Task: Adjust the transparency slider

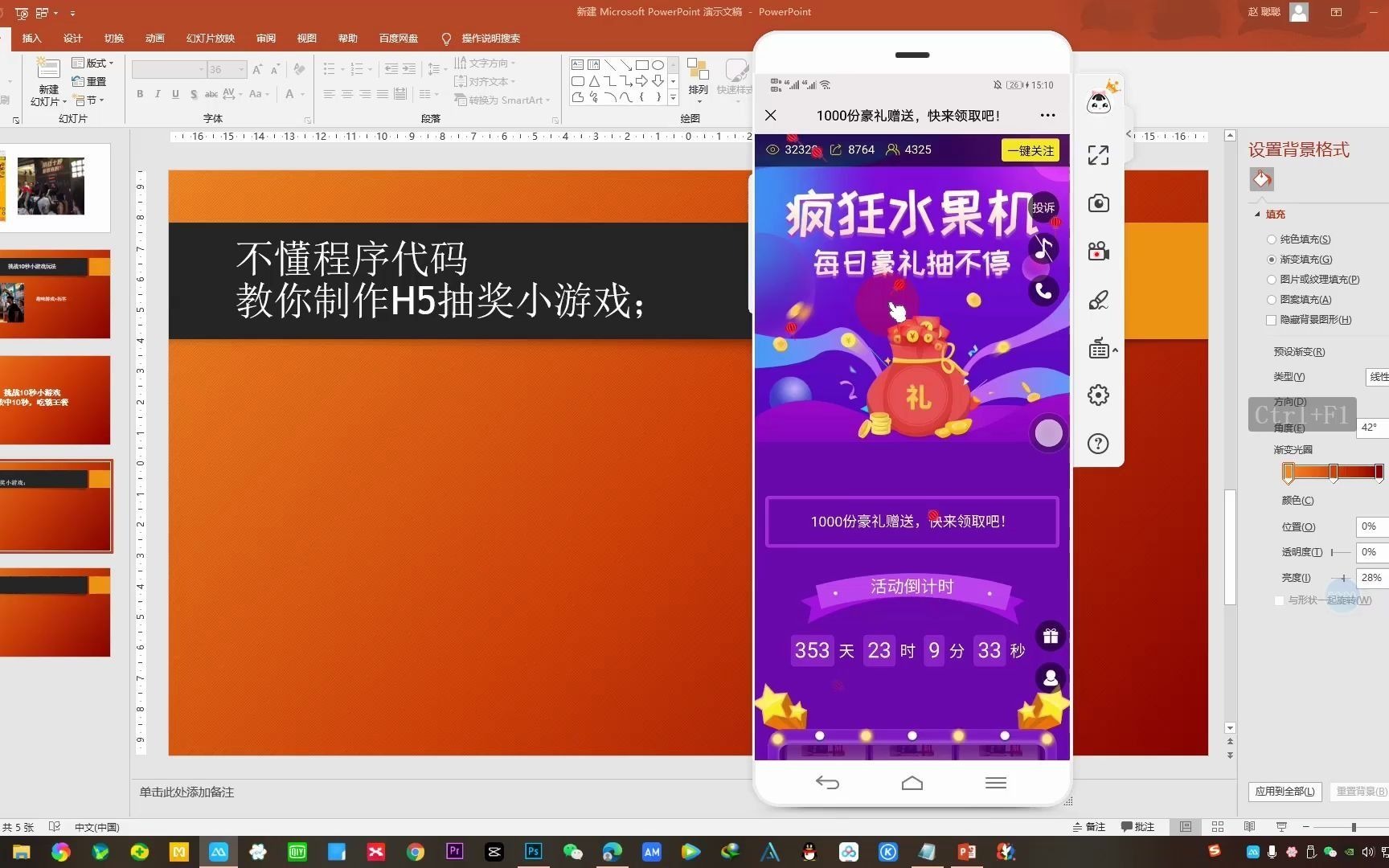Action: (x=1341, y=552)
